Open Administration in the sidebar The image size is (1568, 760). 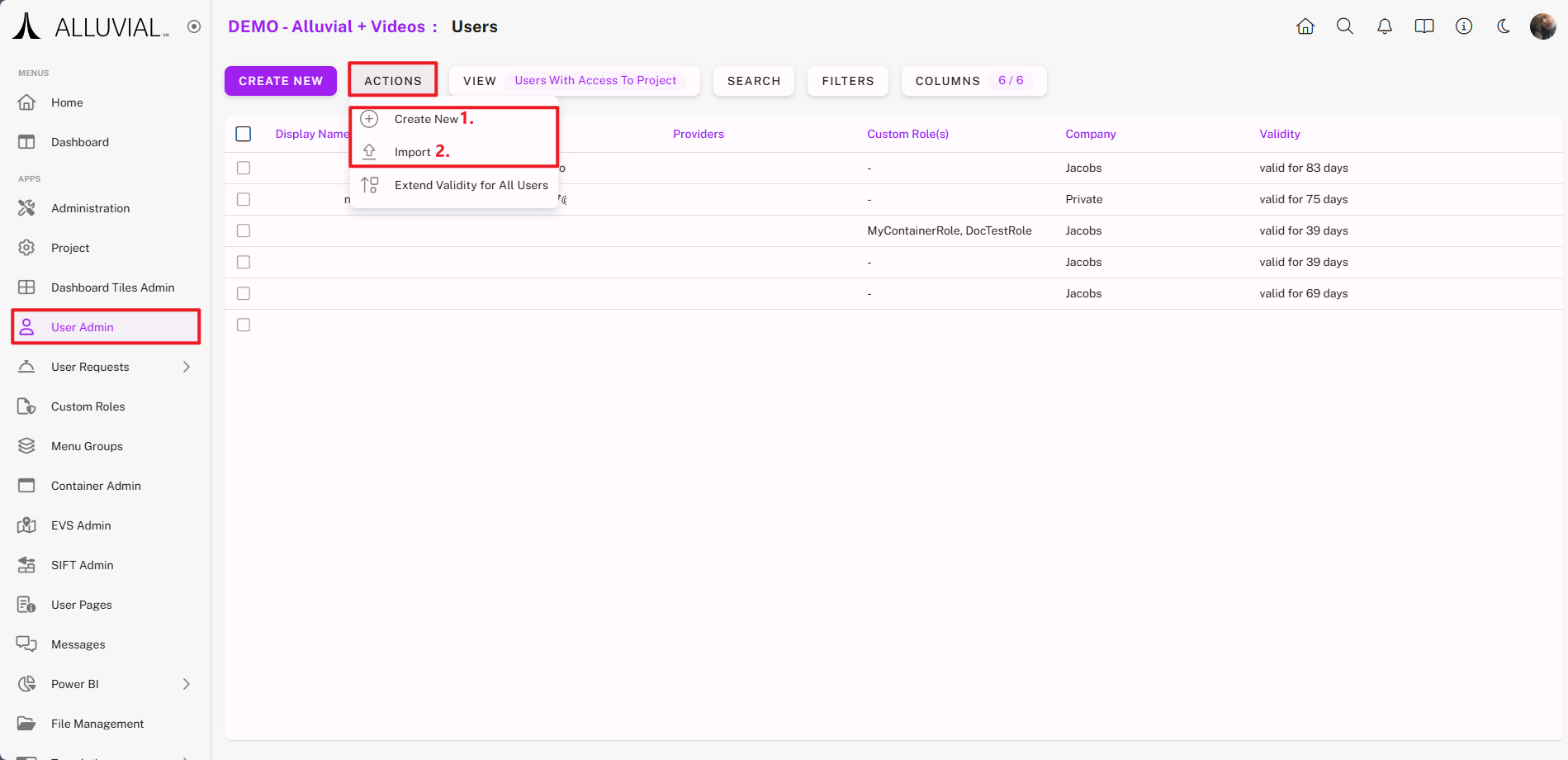(x=90, y=208)
